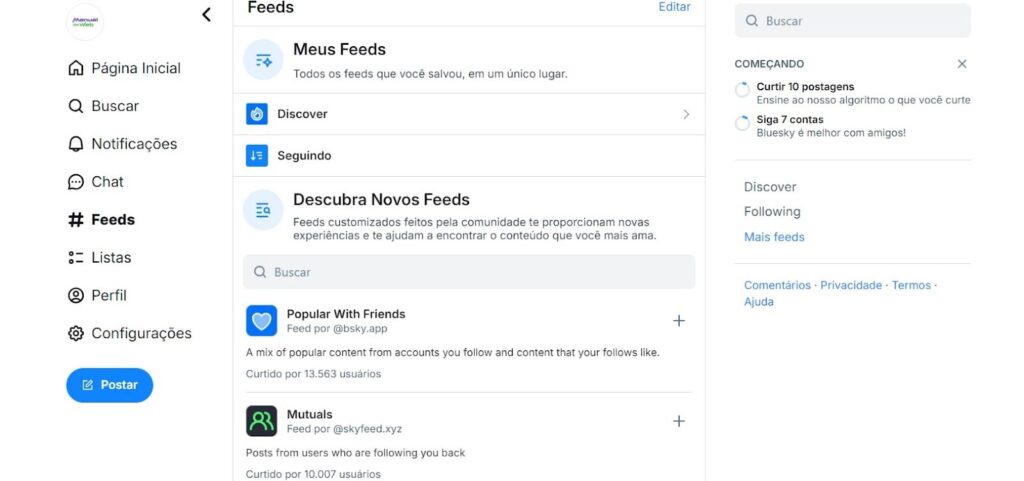Add the Mutuals feed using plus icon
This screenshot has height=481, width=1024.
[x=679, y=421]
